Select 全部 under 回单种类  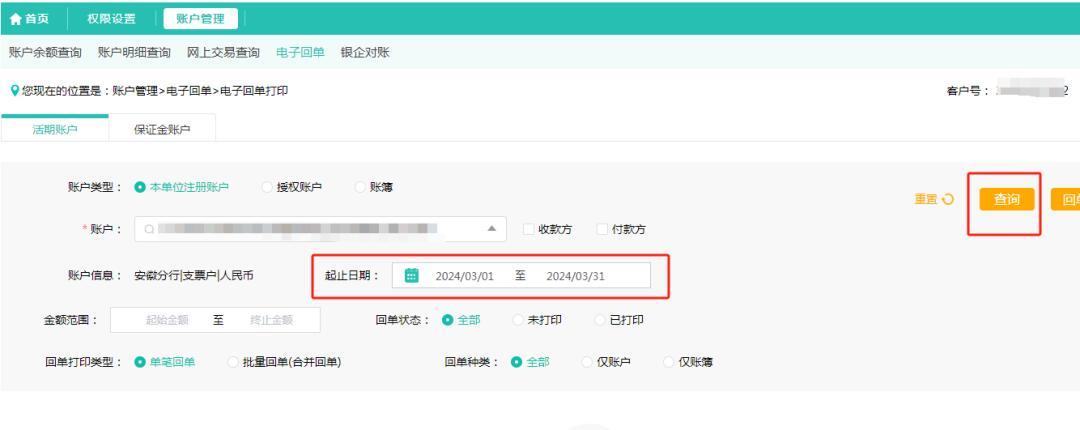pos(517,362)
